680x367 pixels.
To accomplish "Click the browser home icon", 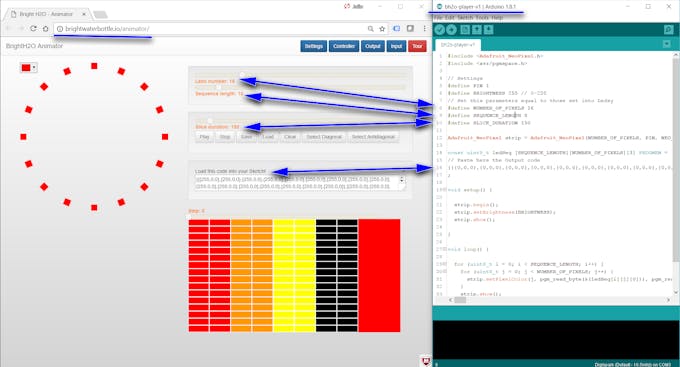I will coord(46,29).
